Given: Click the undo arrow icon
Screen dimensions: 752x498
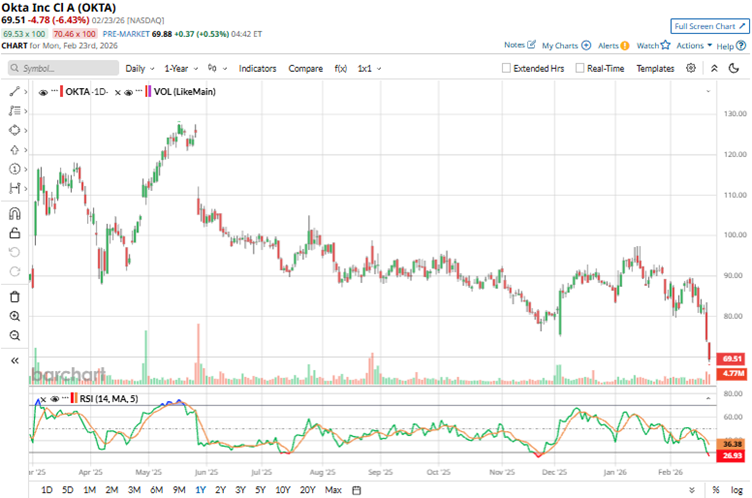Looking at the screenshot, I should (15, 252).
